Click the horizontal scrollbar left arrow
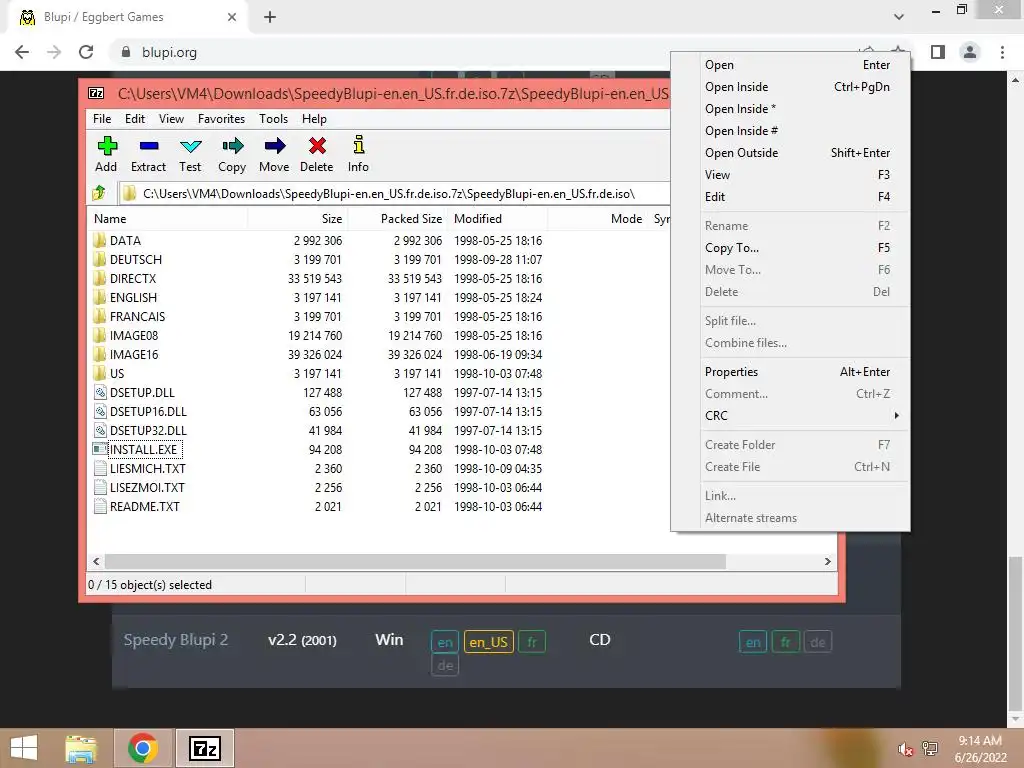Image resolution: width=1024 pixels, height=768 pixels. click(x=96, y=561)
